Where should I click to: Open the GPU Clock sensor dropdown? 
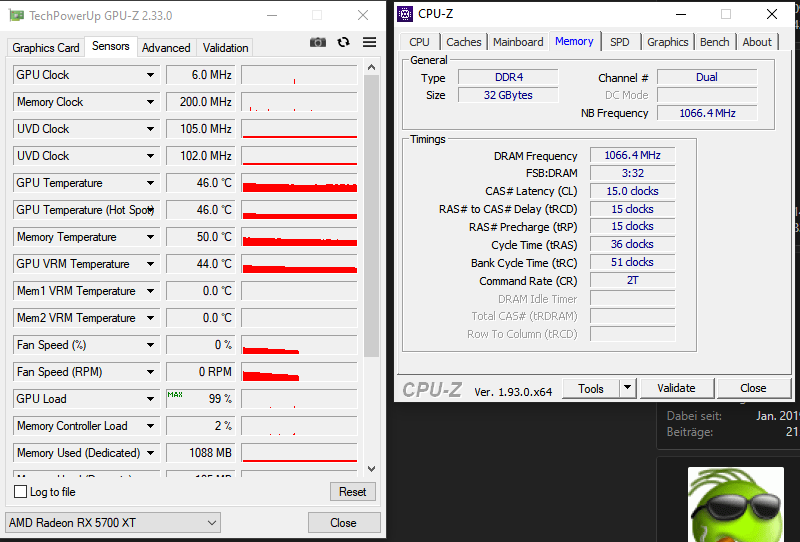[x=150, y=75]
